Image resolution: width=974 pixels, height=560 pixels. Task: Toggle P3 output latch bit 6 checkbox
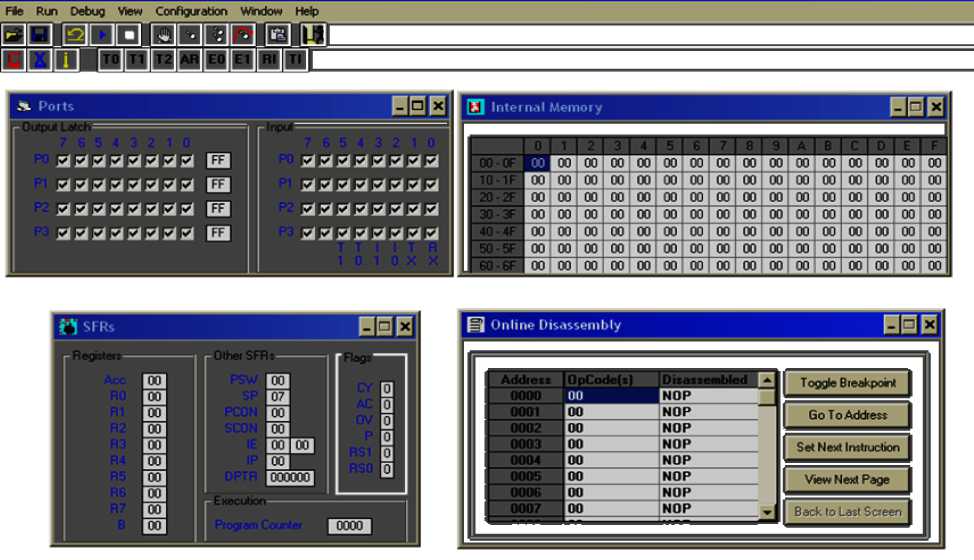click(x=81, y=233)
